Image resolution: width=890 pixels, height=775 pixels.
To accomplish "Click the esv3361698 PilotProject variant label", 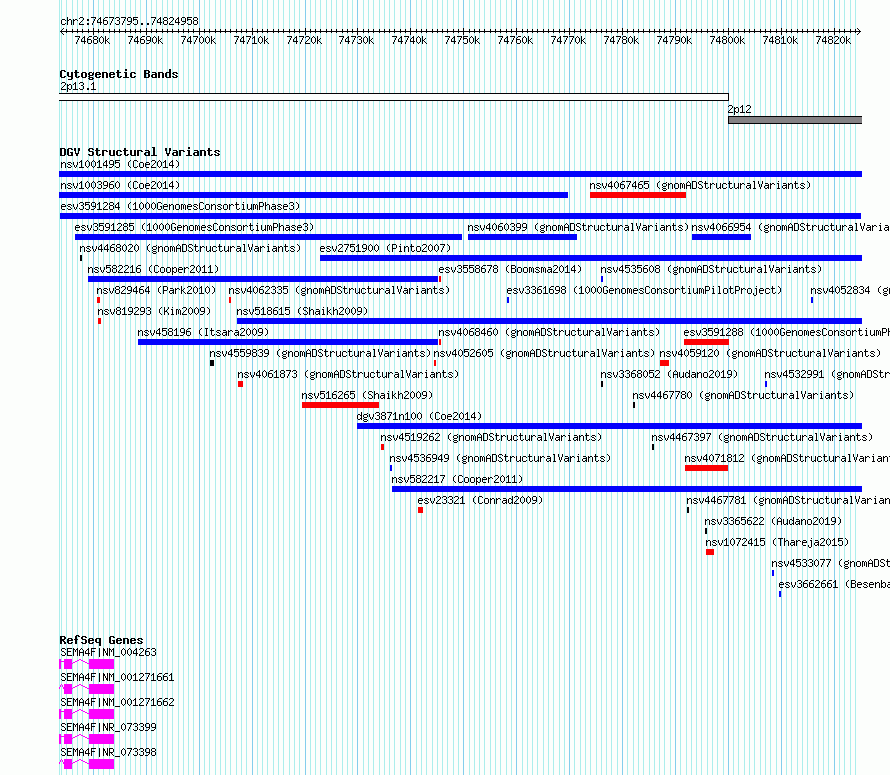I will pos(644,291).
